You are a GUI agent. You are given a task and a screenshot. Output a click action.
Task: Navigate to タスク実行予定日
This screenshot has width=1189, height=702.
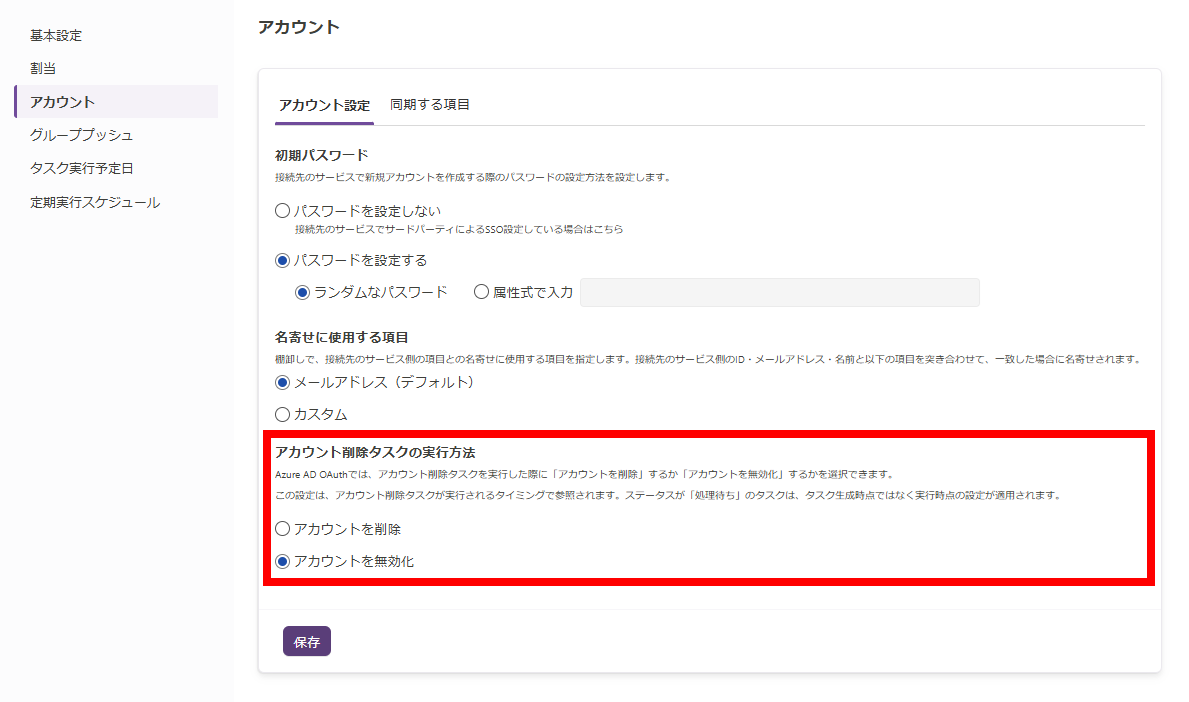[81, 168]
